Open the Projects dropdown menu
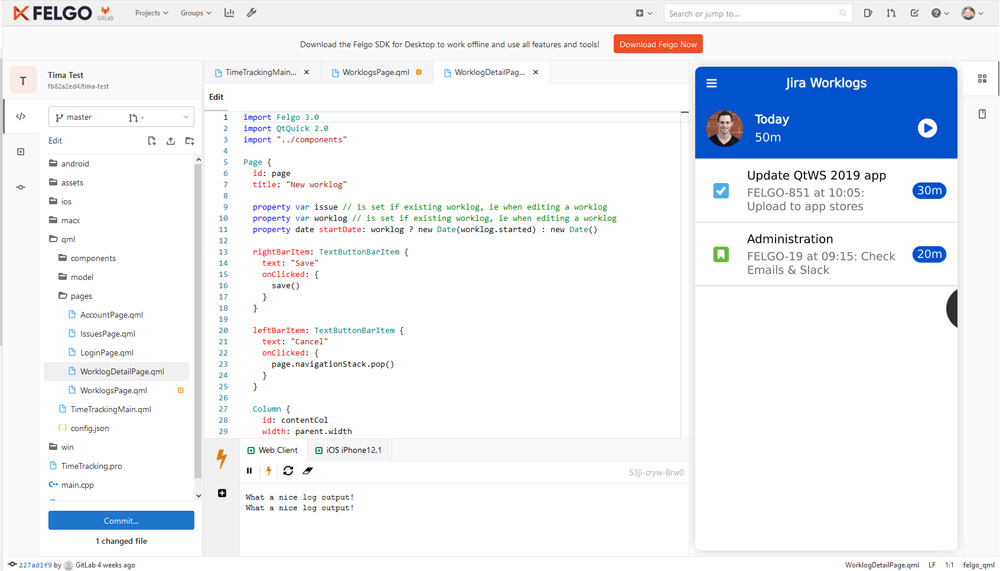This screenshot has height=571, width=1000. 151,13
